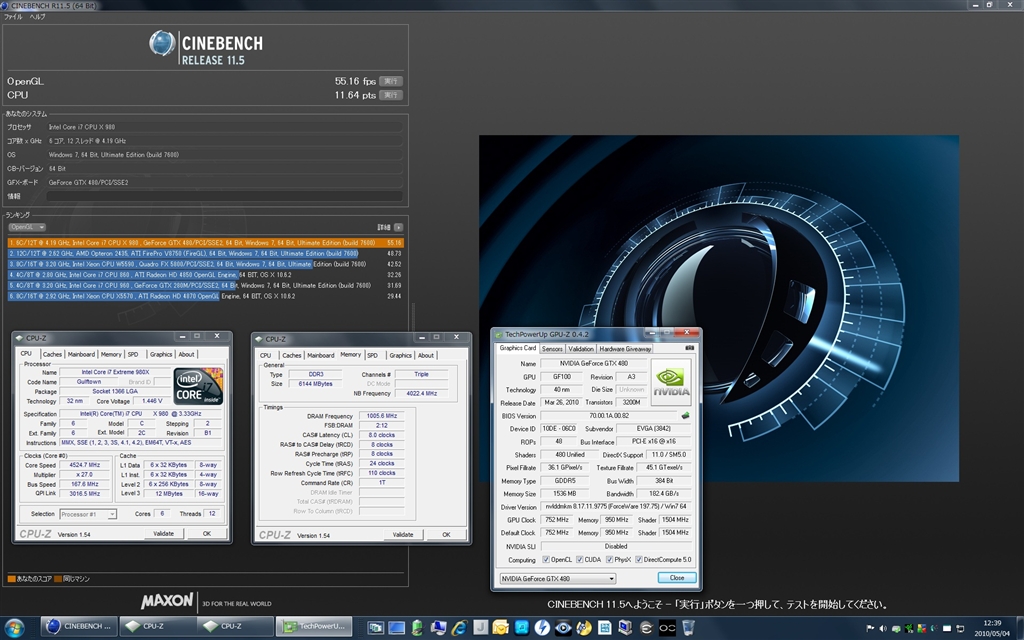Toggle the OpenCL checkbox in GPU-Z
Image resolution: width=1024 pixels, height=640 pixels.
tap(546, 560)
